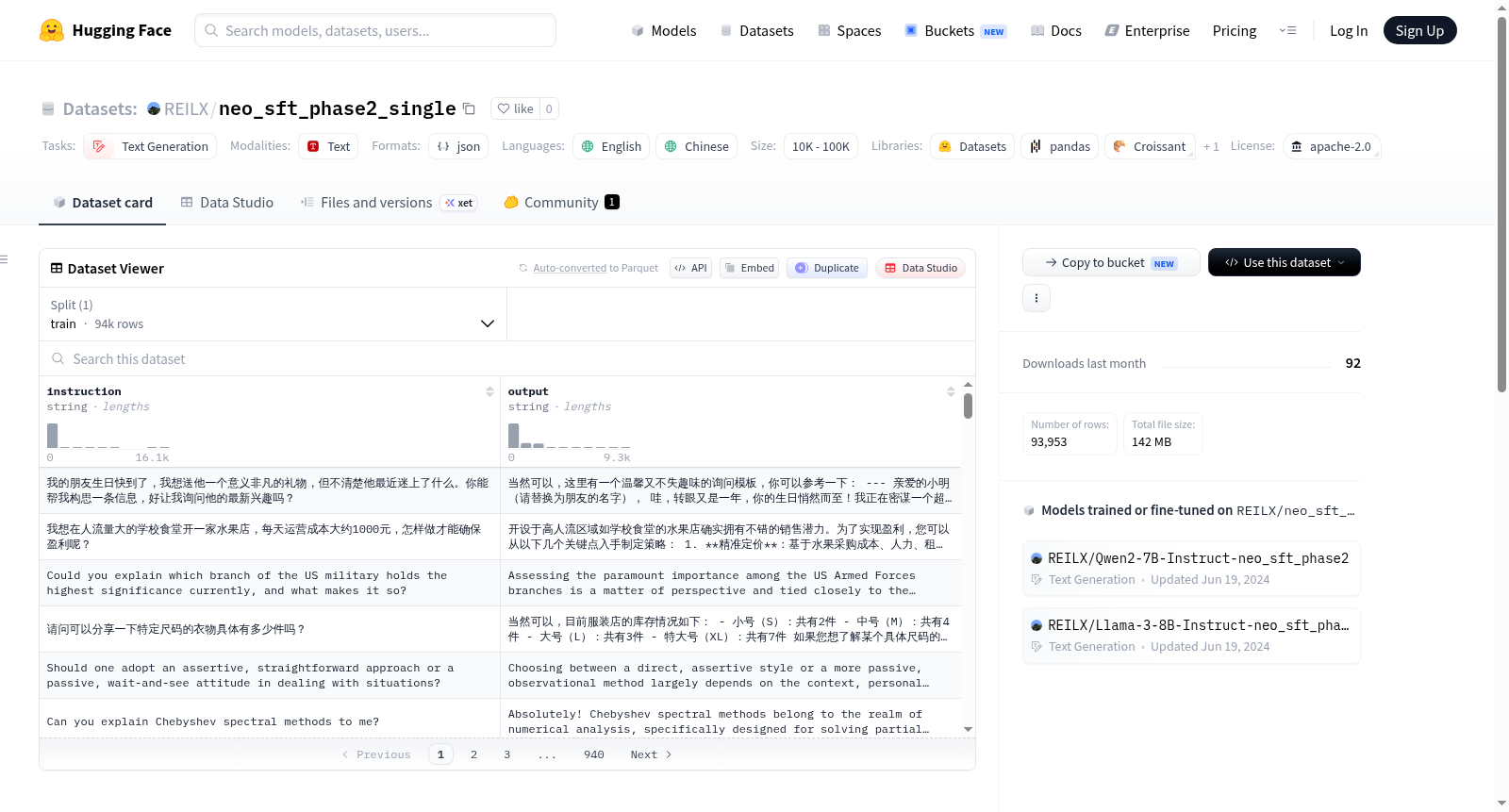Viewport: 1509px width, 812px height.
Task: Click Log In
Action: coord(1348,30)
